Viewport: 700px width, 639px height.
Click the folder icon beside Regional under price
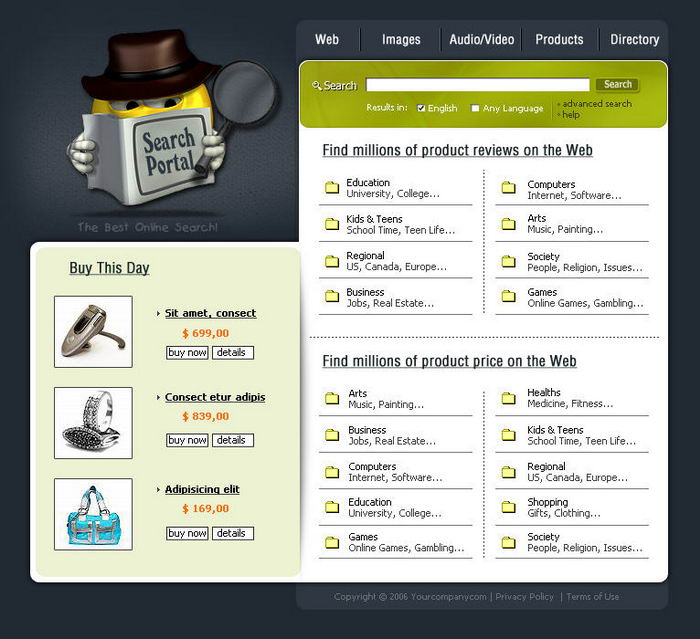508,472
